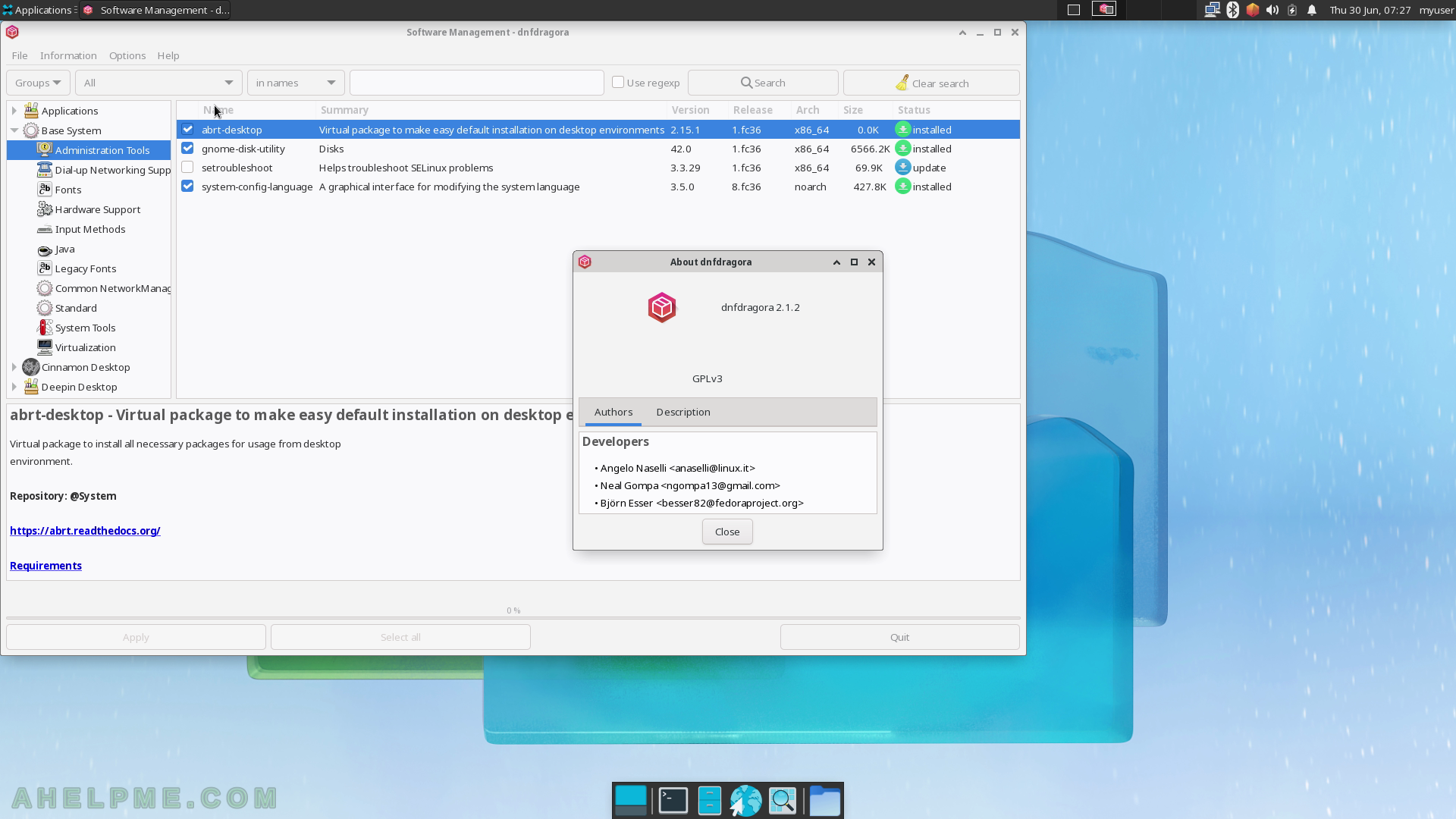Open the File menu
The image size is (1456, 819).
(x=20, y=55)
